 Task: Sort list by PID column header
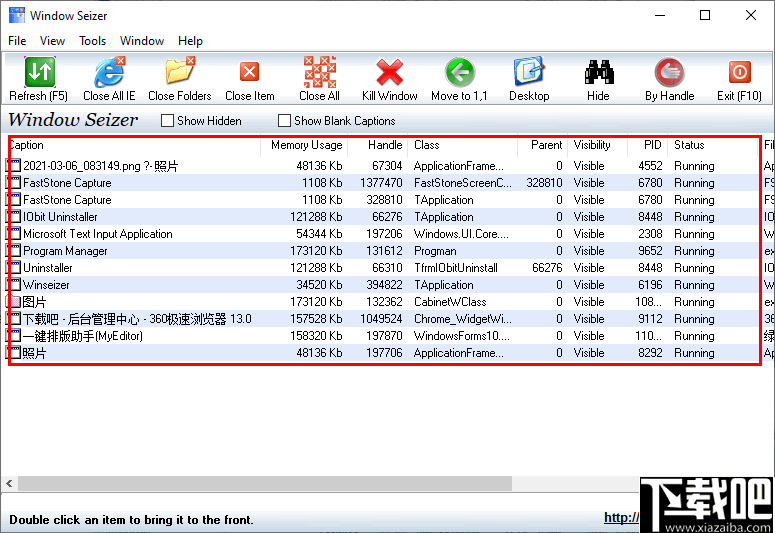pos(647,145)
